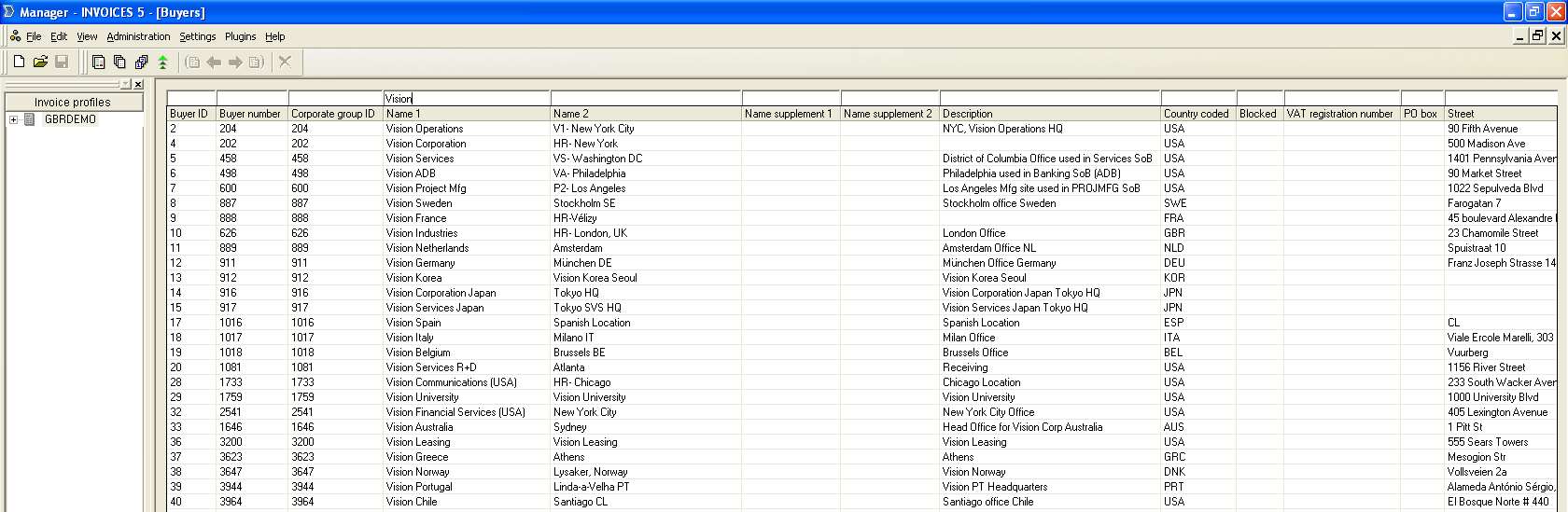
Task: Click the GBRDEMO profile icon
Action: 30,119
